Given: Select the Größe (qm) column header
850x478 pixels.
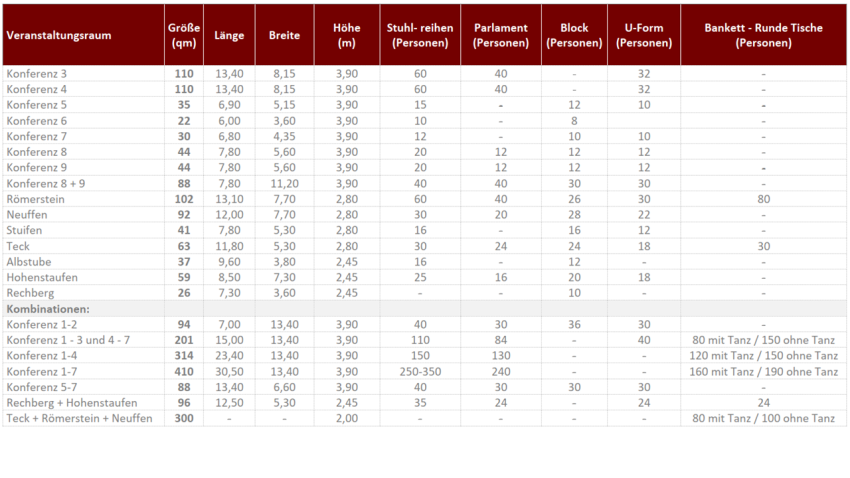Looking at the screenshot, I should [x=184, y=36].
